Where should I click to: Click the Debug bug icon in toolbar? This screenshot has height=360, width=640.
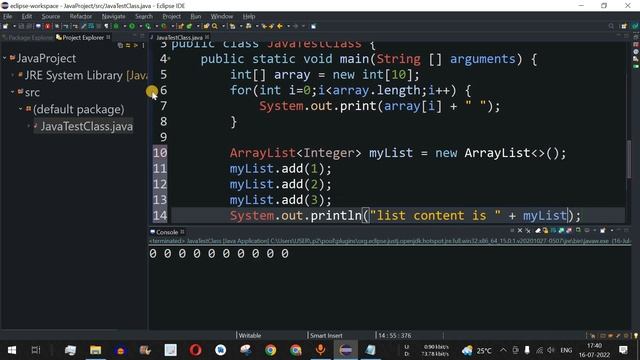[x=116, y=26]
